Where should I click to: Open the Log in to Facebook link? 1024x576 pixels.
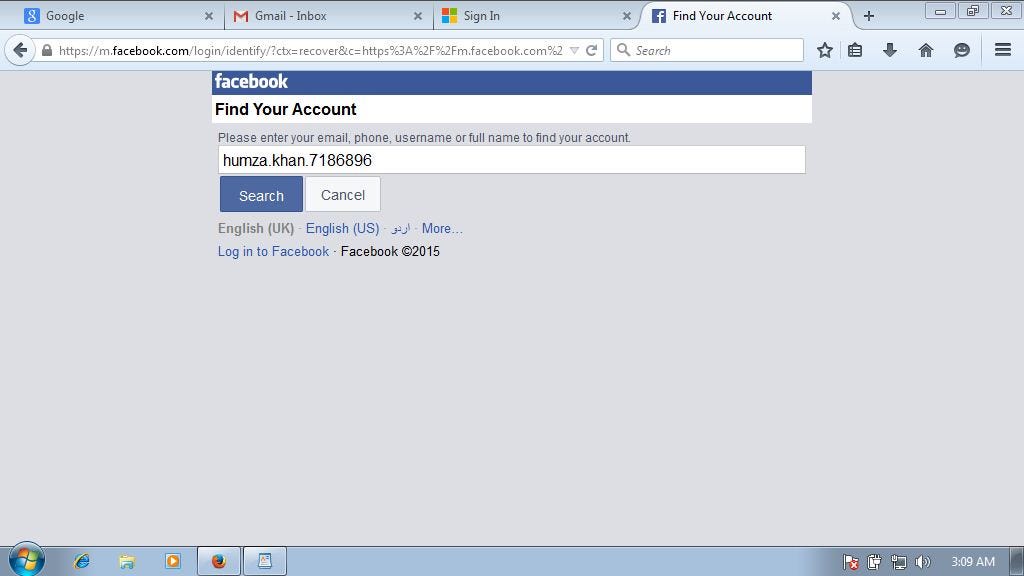click(x=274, y=251)
